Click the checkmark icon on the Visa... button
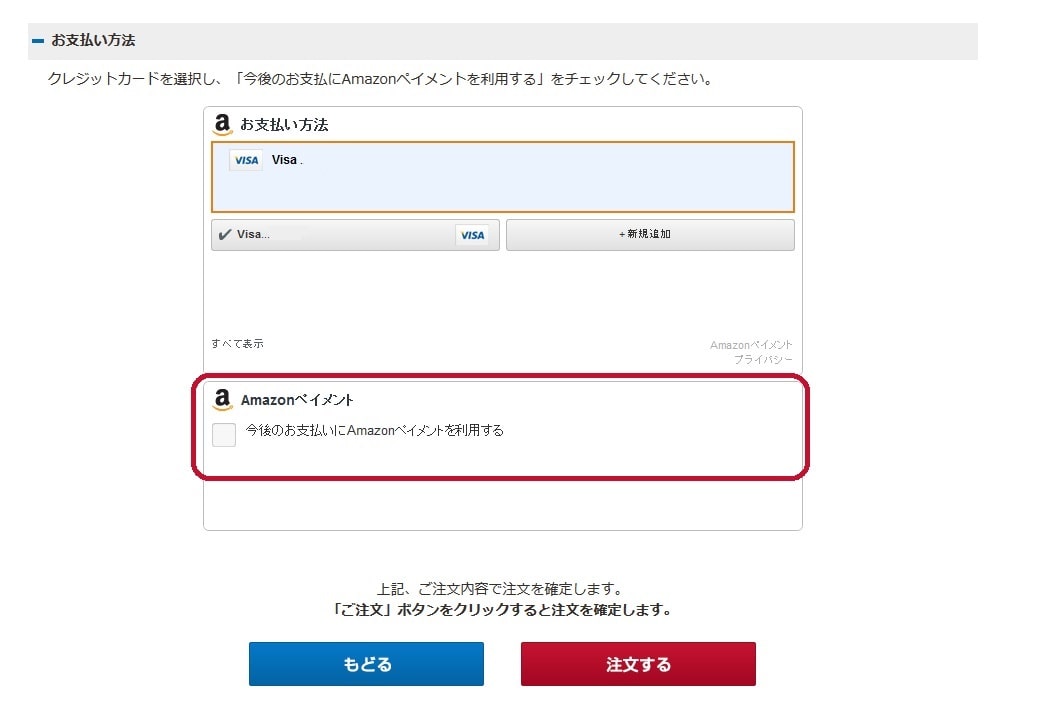This screenshot has height=701, width=1045. [225, 235]
